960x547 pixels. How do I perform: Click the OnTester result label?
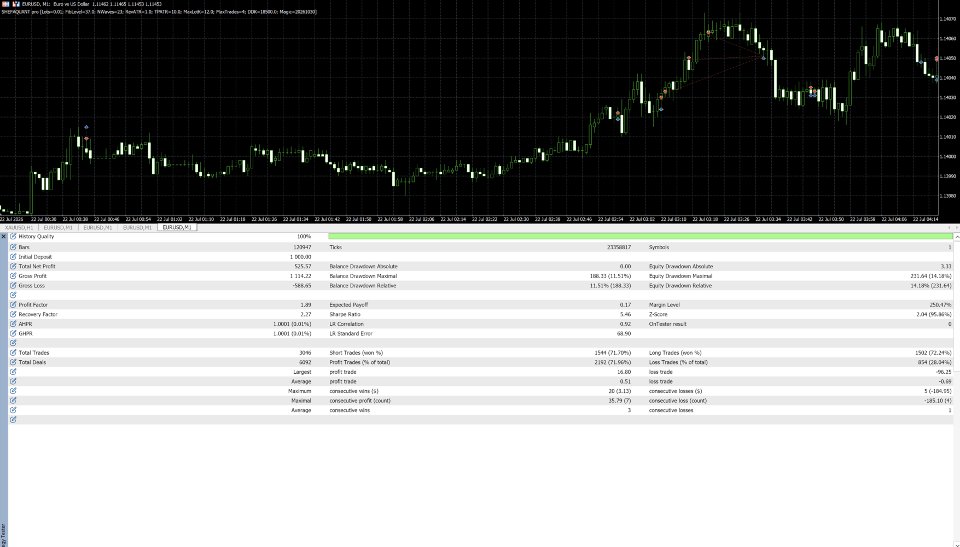[668, 324]
